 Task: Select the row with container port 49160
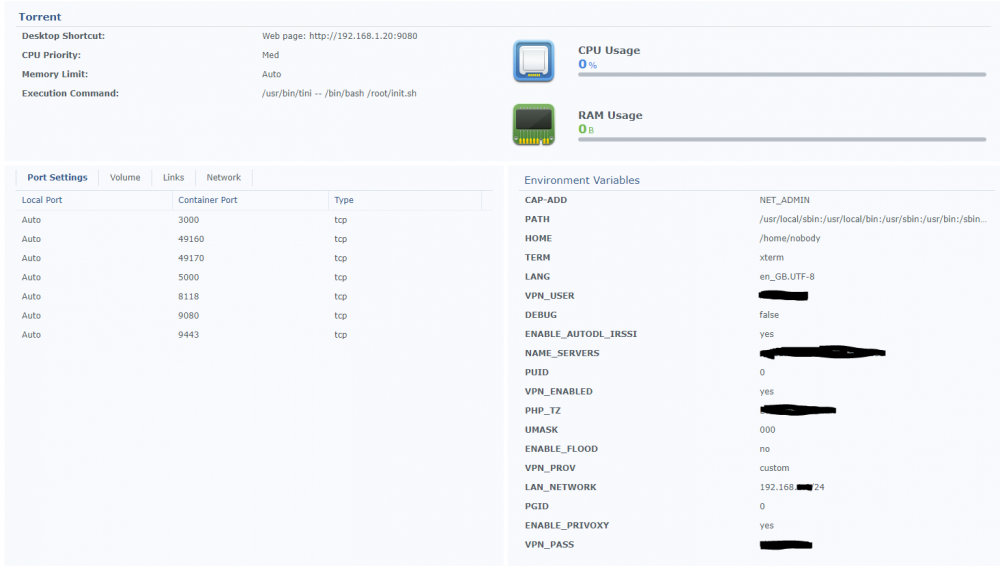click(254, 239)
